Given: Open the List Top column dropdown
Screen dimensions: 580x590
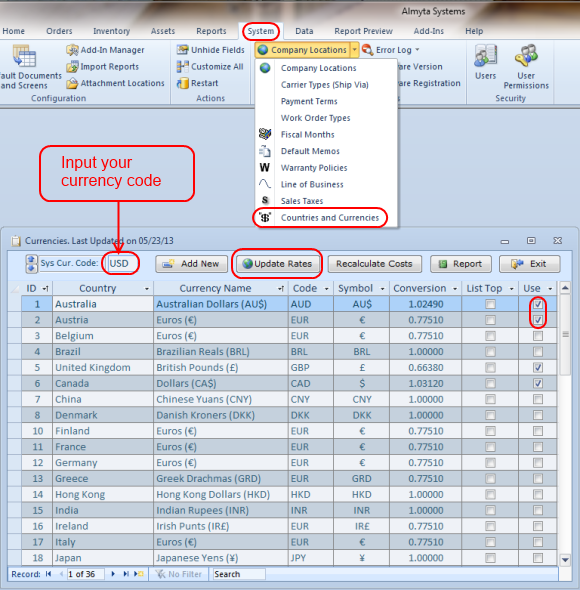Looking at the screenshot, I should pyautogui.click(x=511, y=289).
